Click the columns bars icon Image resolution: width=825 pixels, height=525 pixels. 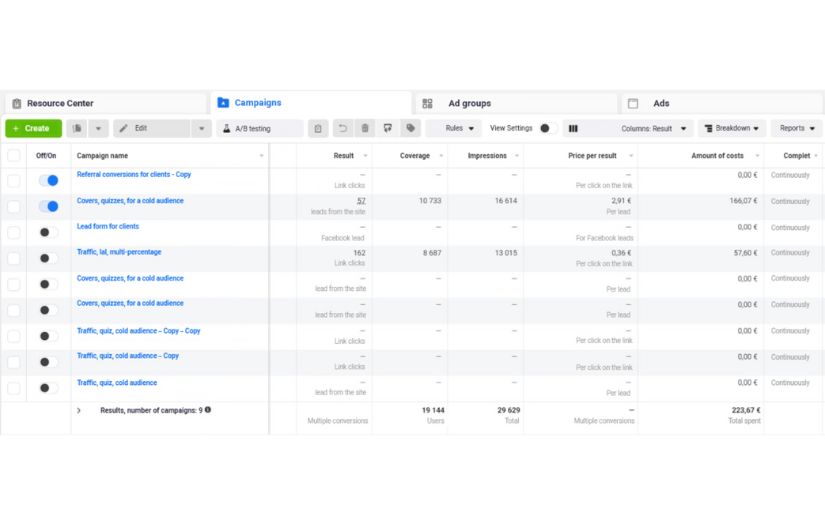pos(574,128)
